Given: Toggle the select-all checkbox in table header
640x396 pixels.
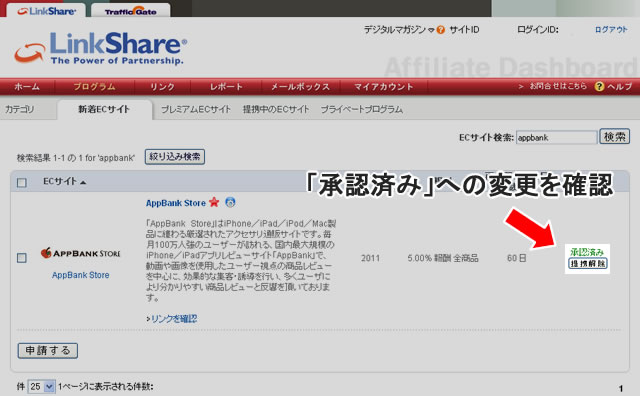Looking at the screenshot, I should pos(22,182).
